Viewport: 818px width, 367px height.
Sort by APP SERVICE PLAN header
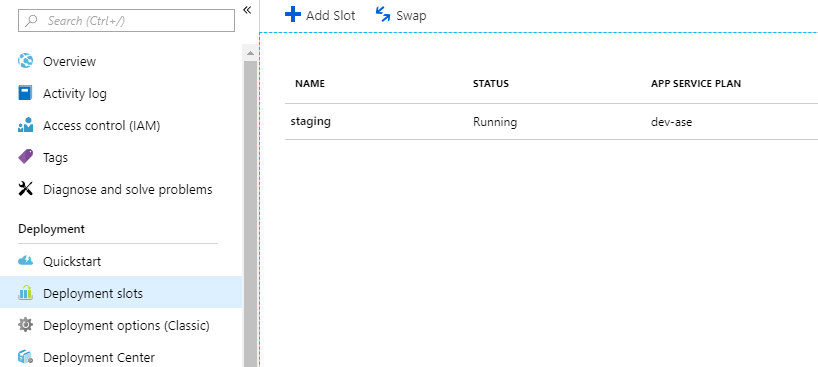coord(696,84)
